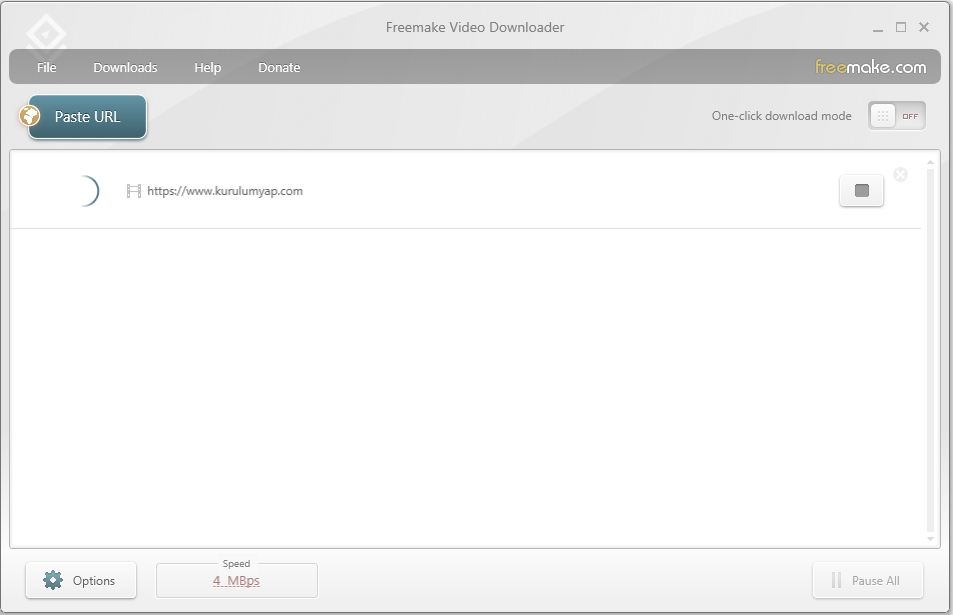Image resolution: width=953 pixels, height=615 pixels.
Task: Open the File menu
Action: coord(46,67)
